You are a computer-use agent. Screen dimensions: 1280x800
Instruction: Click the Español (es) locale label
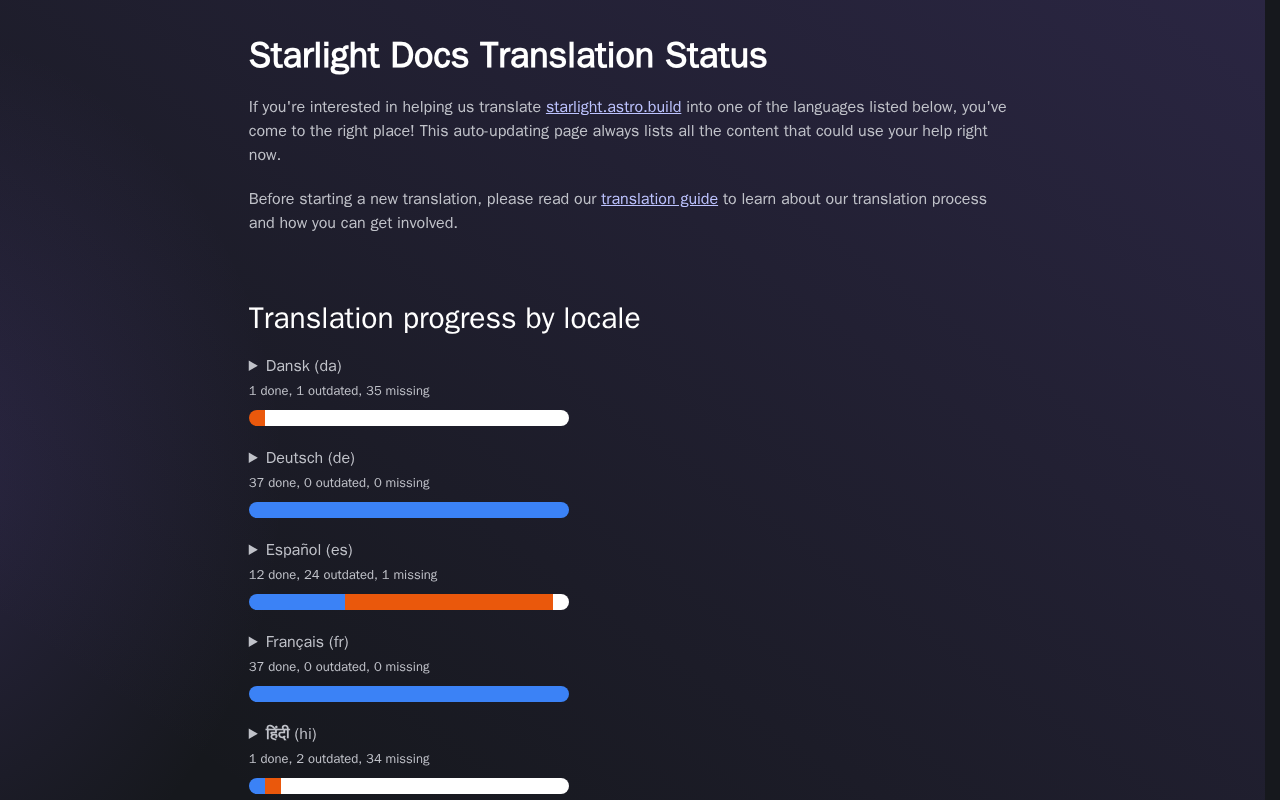309,550
